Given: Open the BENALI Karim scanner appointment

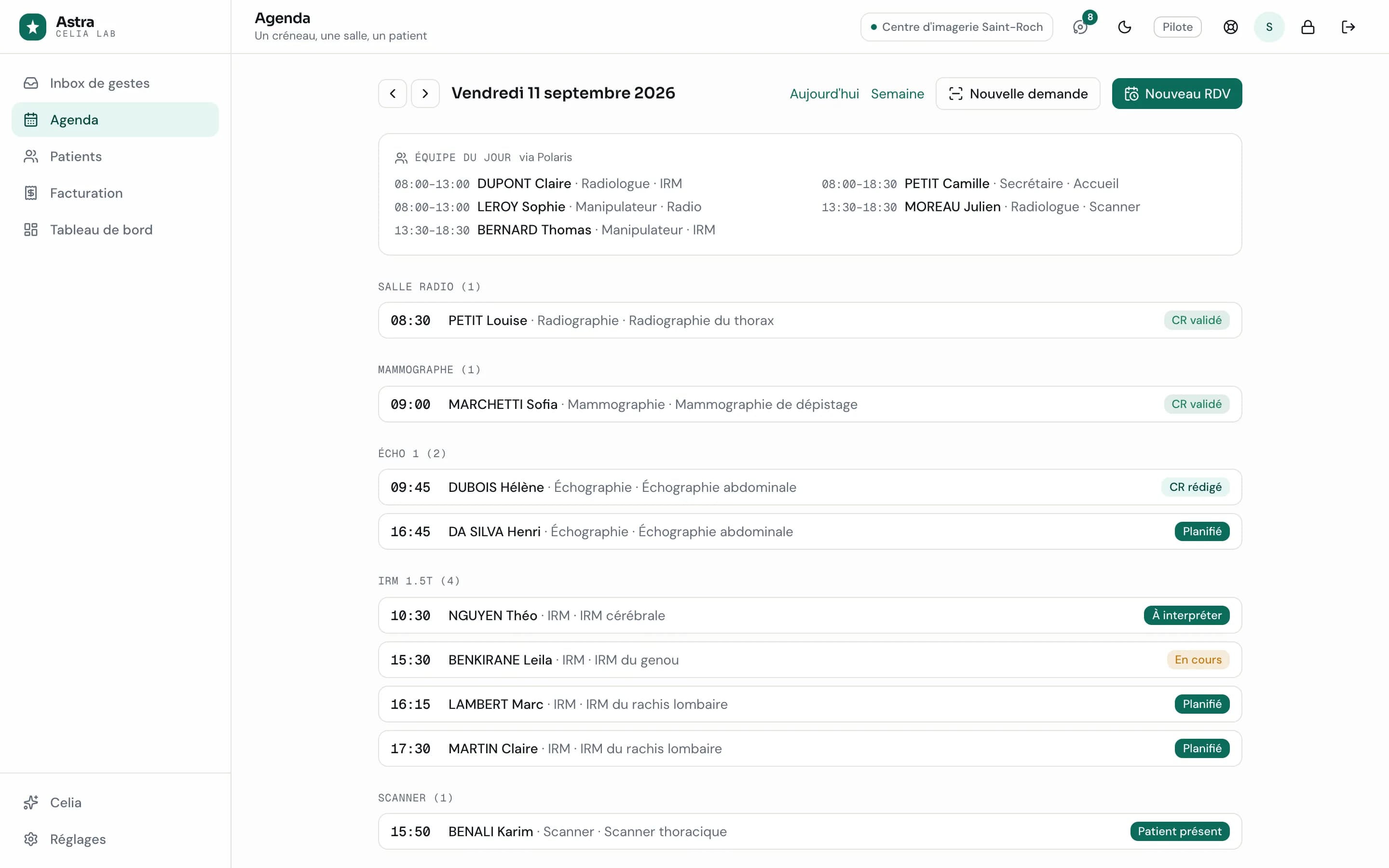Looking at the screenshot, I should [810, 831].
